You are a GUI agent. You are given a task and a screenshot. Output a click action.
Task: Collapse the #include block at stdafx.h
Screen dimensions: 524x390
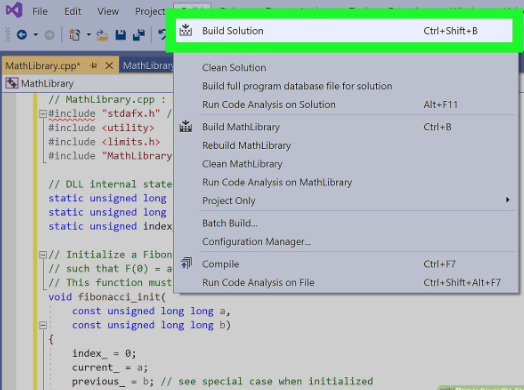[43, 114]
